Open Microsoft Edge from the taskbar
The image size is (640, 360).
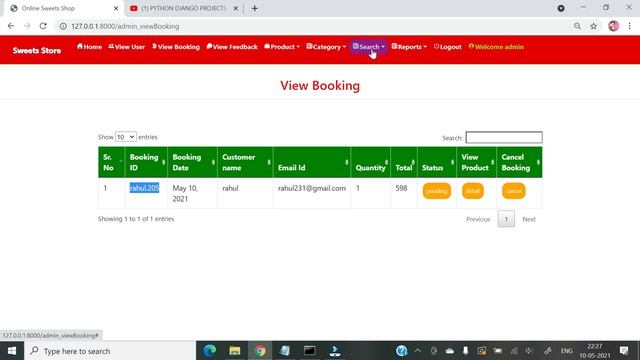point(210,351)
